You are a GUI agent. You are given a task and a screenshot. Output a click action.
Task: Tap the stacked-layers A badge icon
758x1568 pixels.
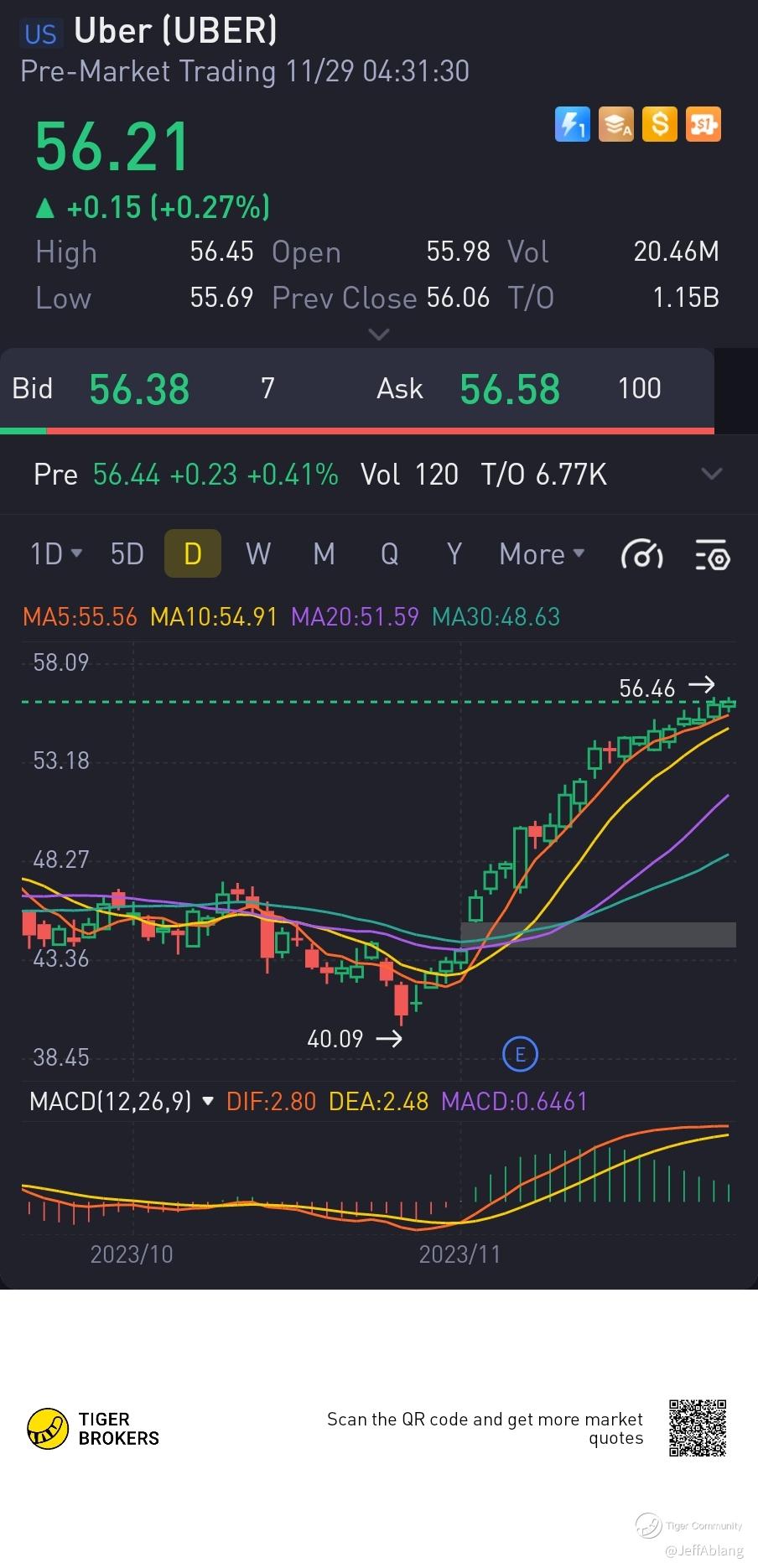coord(616,124)
